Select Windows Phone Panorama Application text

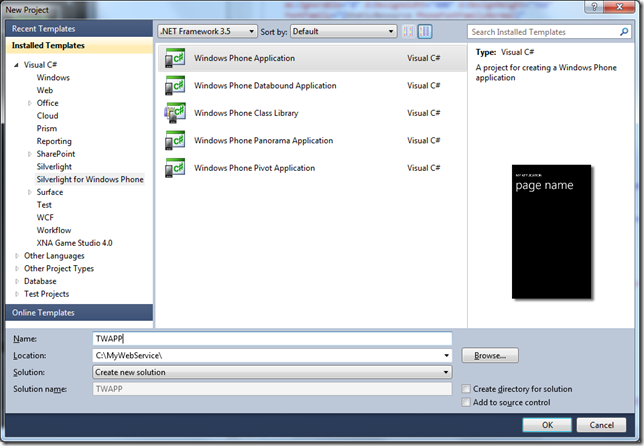click(x=264, y=140)
